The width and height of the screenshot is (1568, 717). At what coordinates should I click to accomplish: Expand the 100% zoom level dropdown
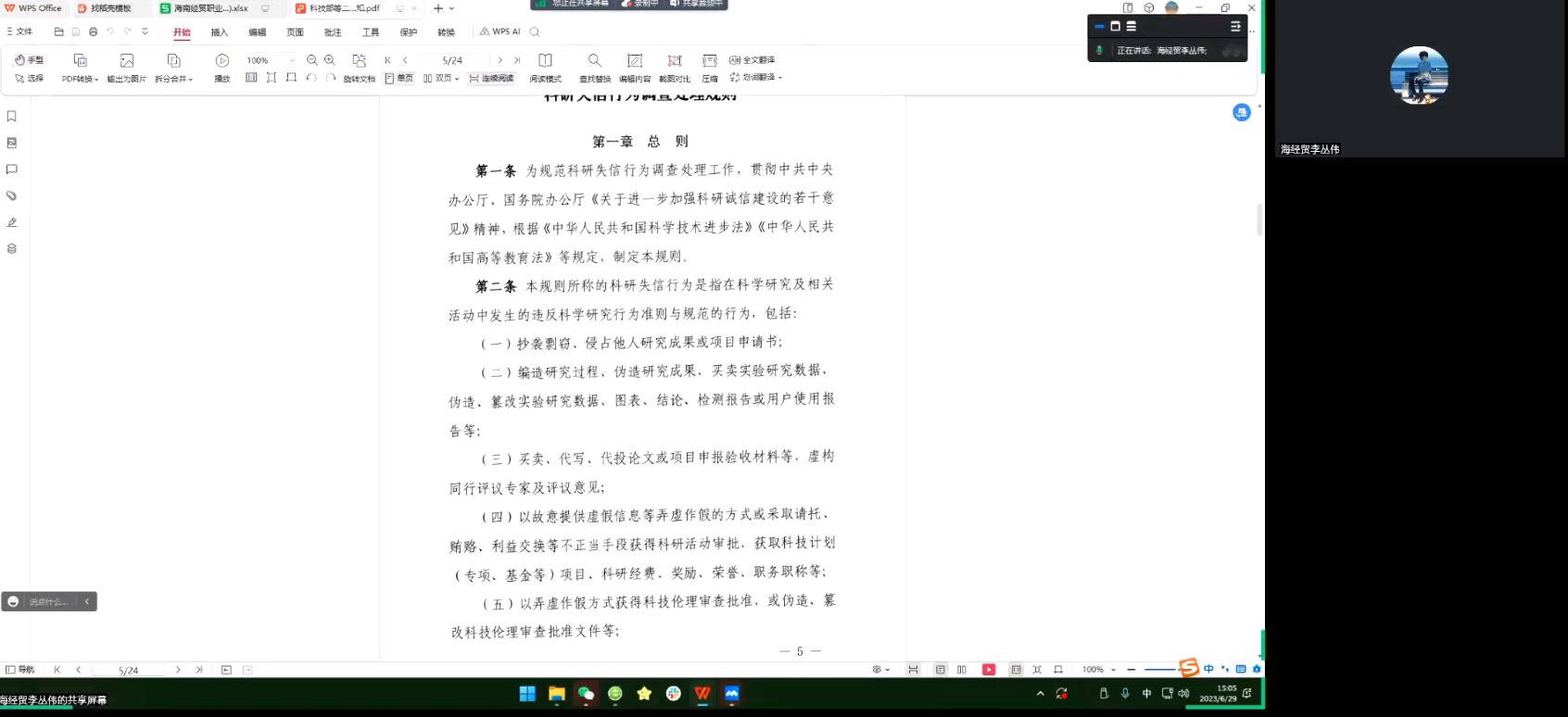coord(292,60)
